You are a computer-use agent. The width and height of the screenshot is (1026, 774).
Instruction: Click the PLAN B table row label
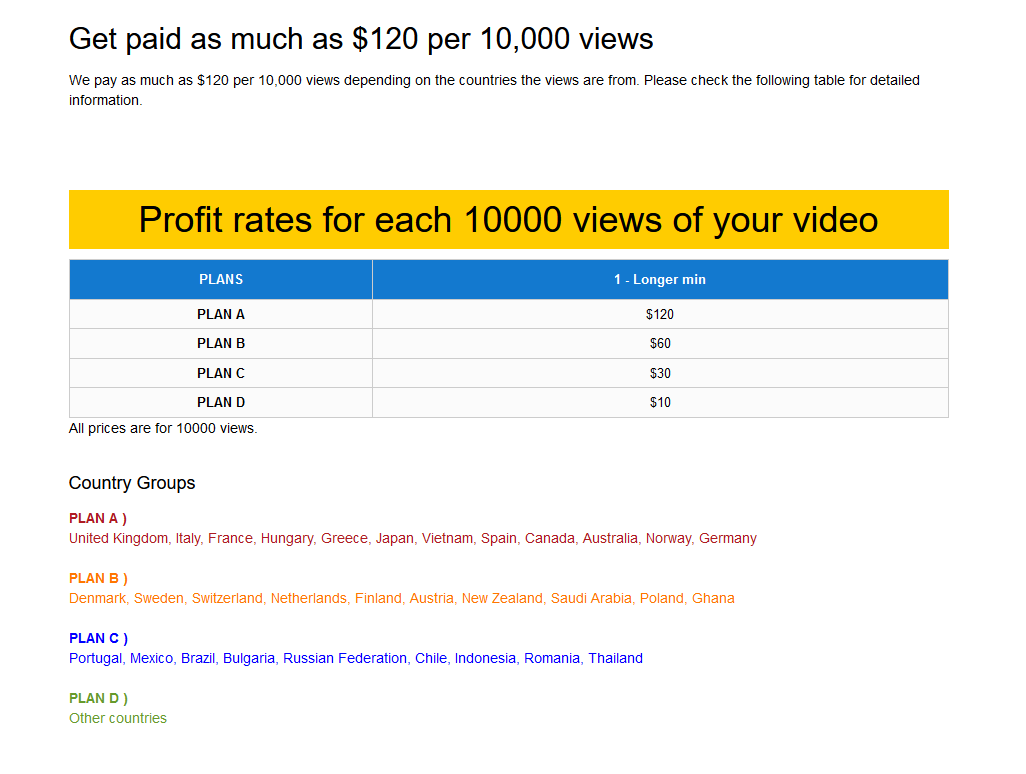pyautogui.click(x=221, y=343)
